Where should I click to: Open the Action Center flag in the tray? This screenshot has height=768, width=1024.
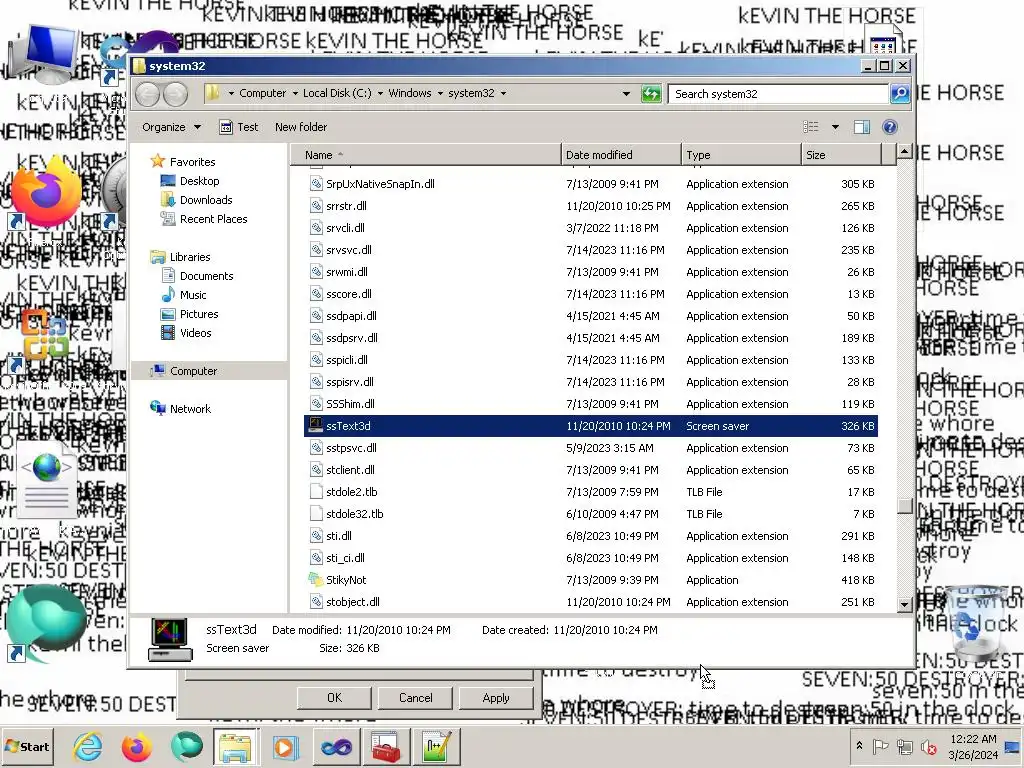[880, 746]
